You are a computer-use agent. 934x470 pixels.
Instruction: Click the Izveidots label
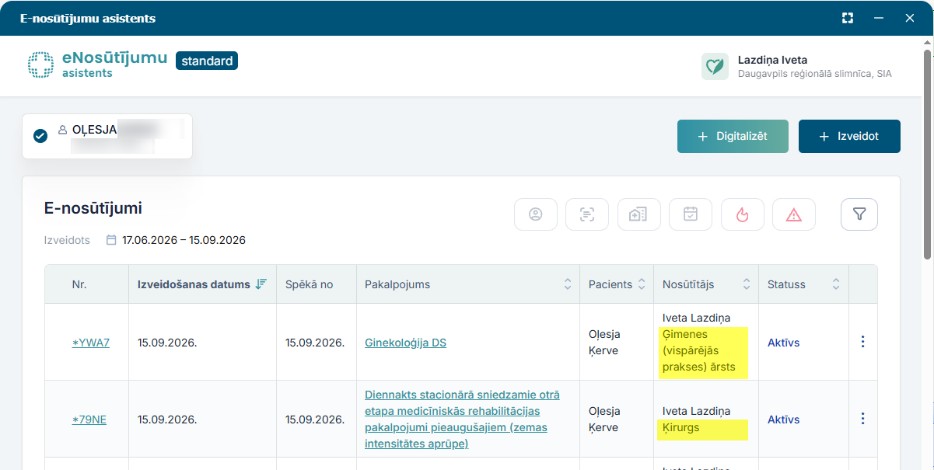coord(67,240)
